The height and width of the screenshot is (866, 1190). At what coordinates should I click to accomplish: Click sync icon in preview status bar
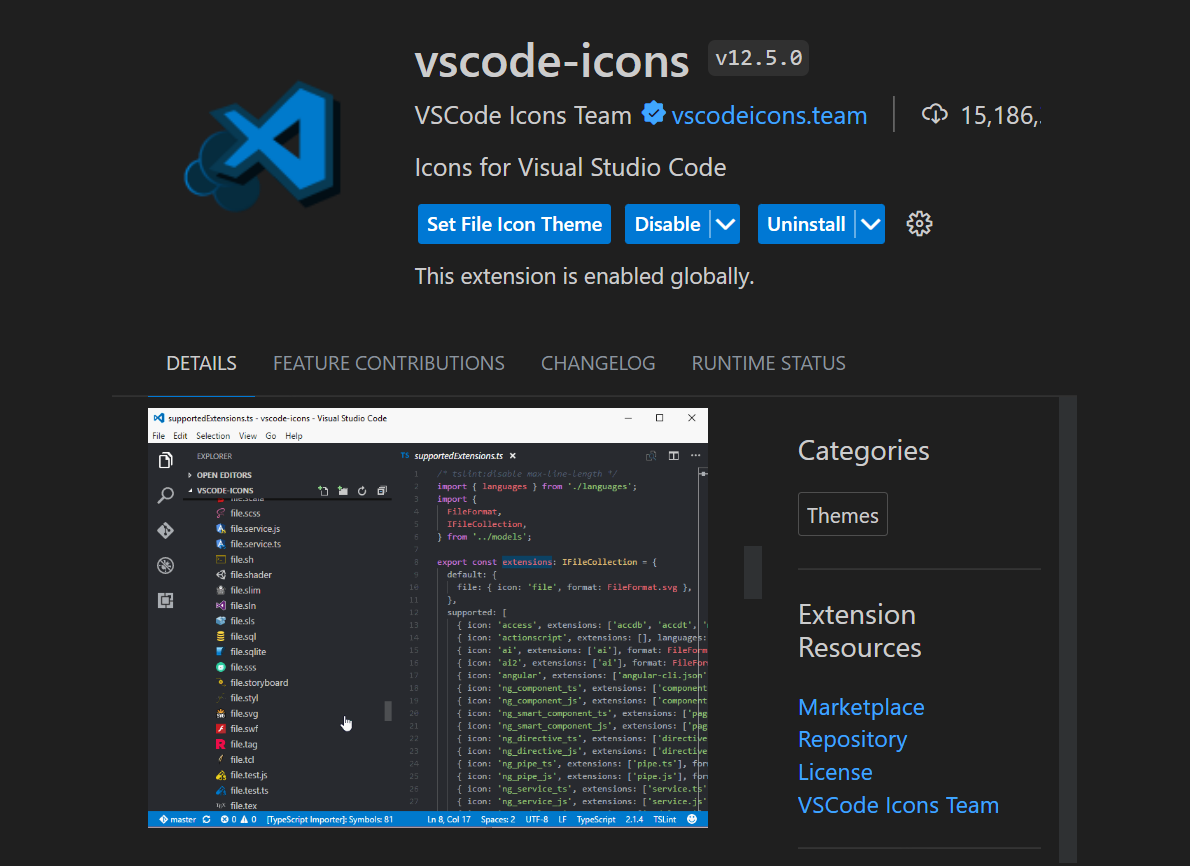[x=206, y=820]
